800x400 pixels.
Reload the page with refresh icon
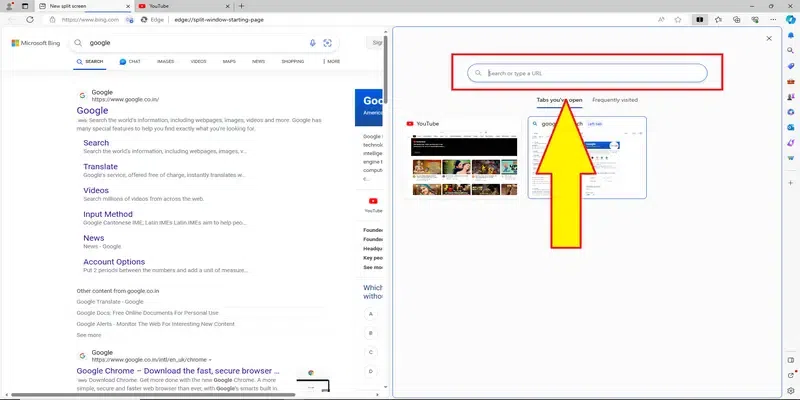click(30, 19)
